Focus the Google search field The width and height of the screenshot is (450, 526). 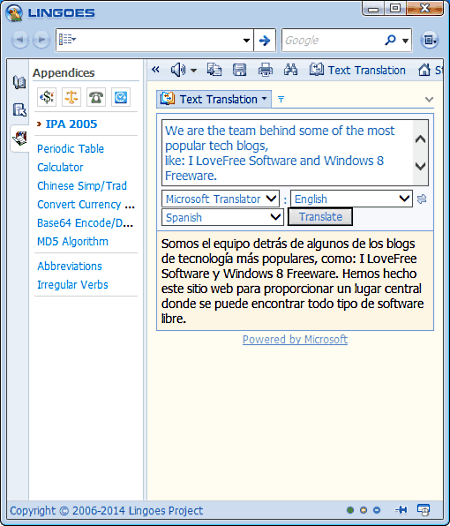point(332,40)
